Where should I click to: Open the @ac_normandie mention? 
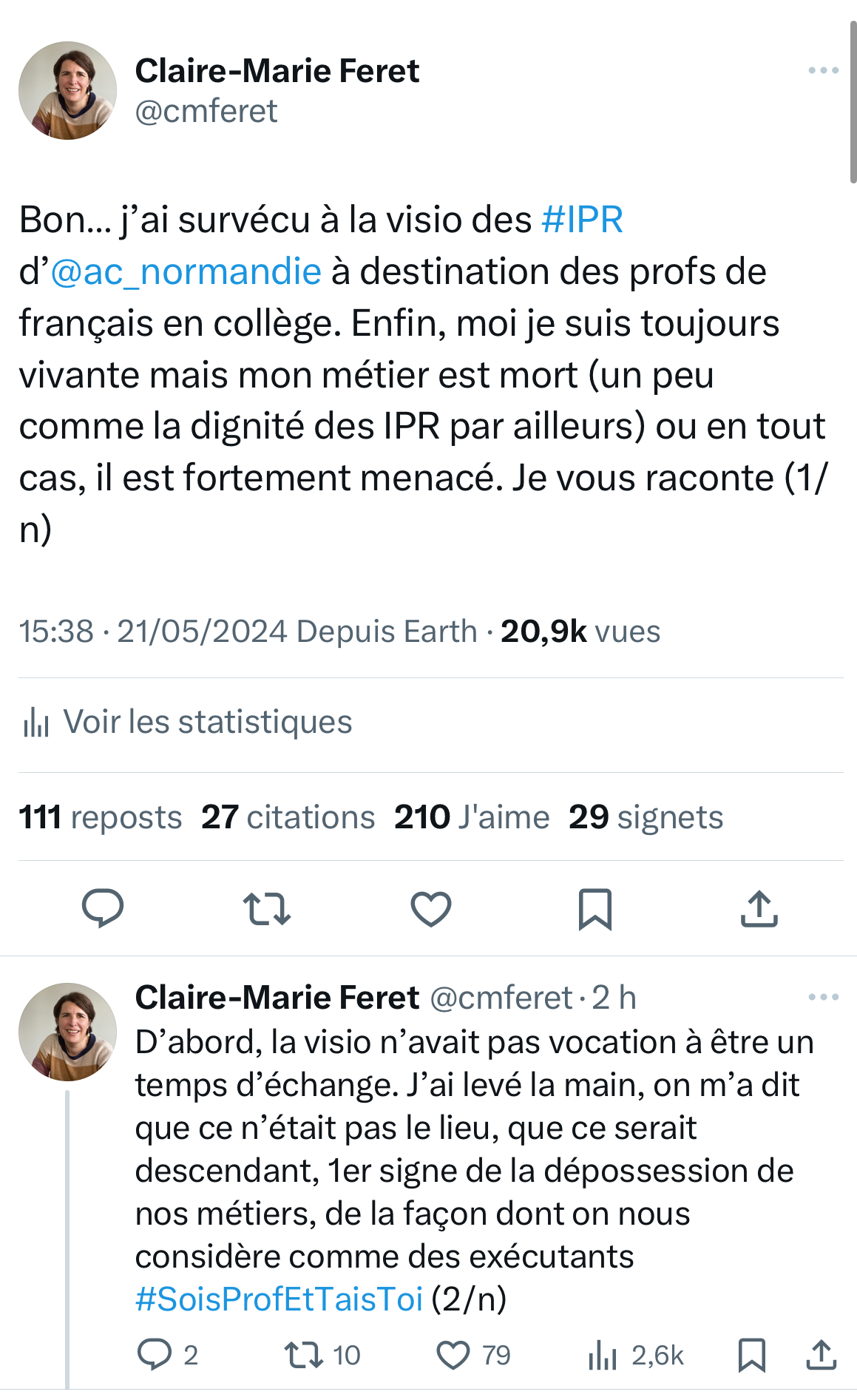pyautogui.click(x=186, y=272)
